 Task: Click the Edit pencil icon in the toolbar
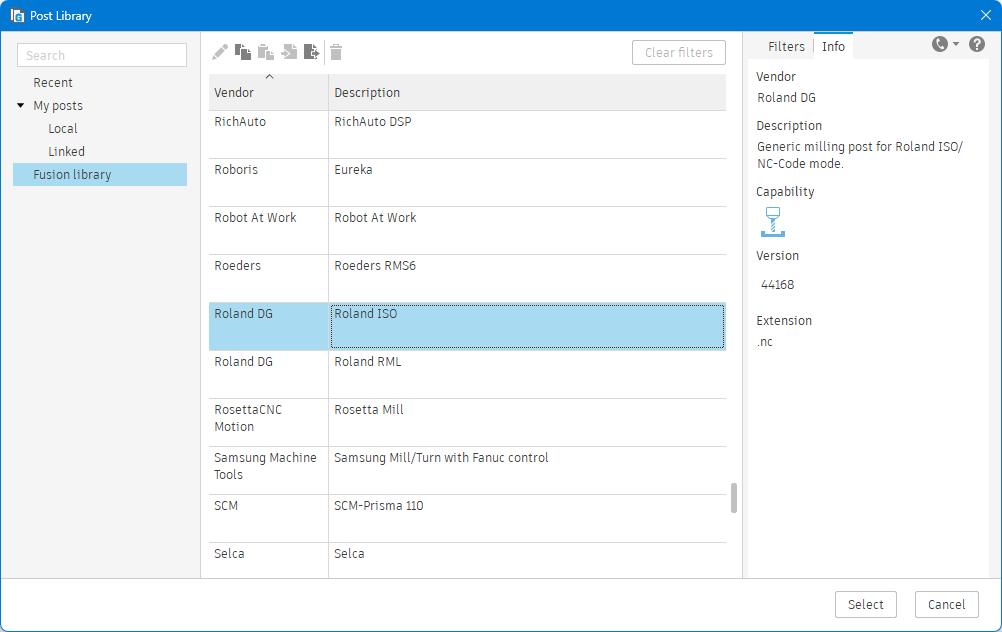(x=219, y=52)
